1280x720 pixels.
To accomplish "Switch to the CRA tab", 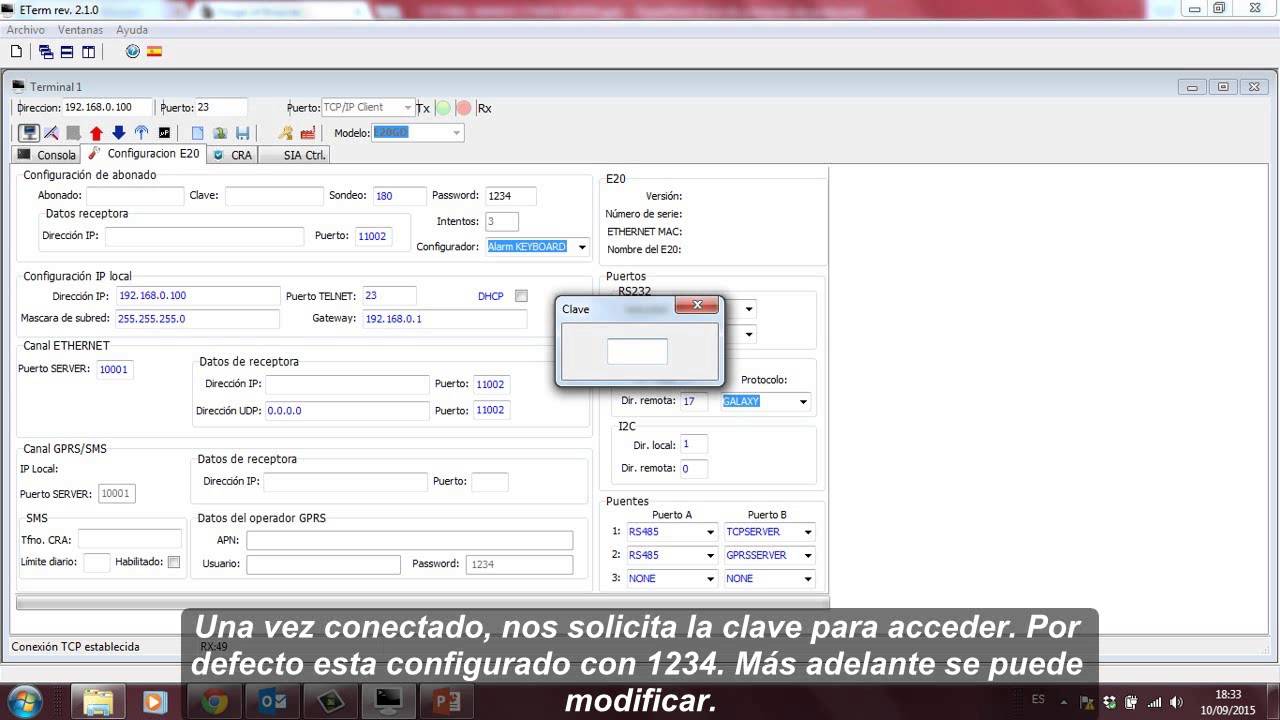I will [233, 155].
